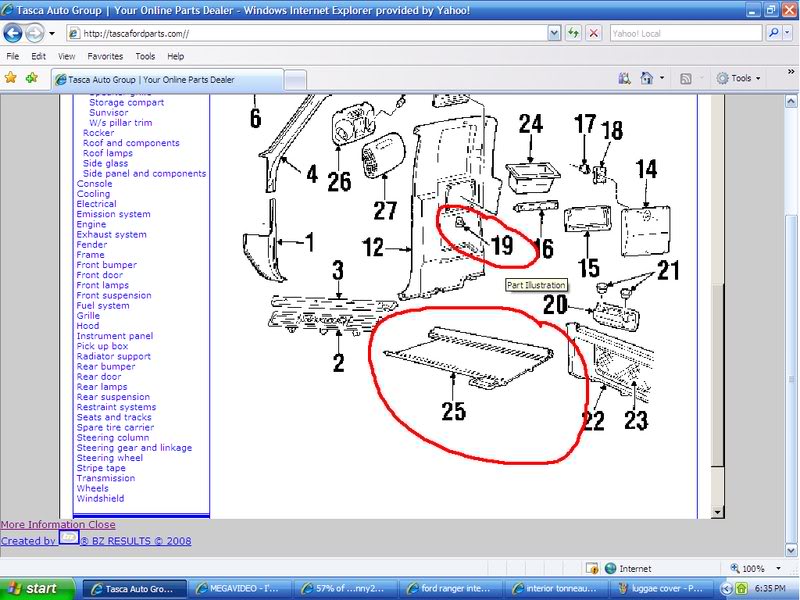Switch to MEGAVIDEO taskbar window
This screenshot has width=800, height=600.
[x=239, y=589]
